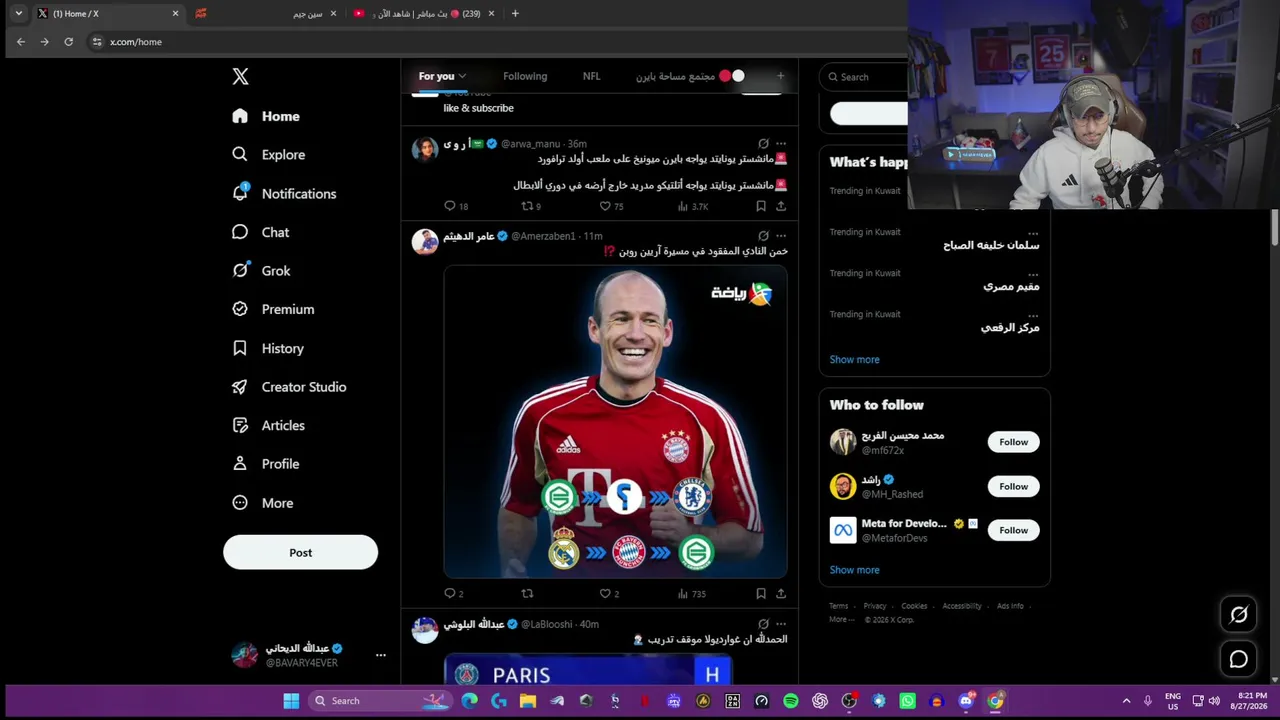Open the Terms footer link
Screen dimensions: 1280x720
point(838,606)
